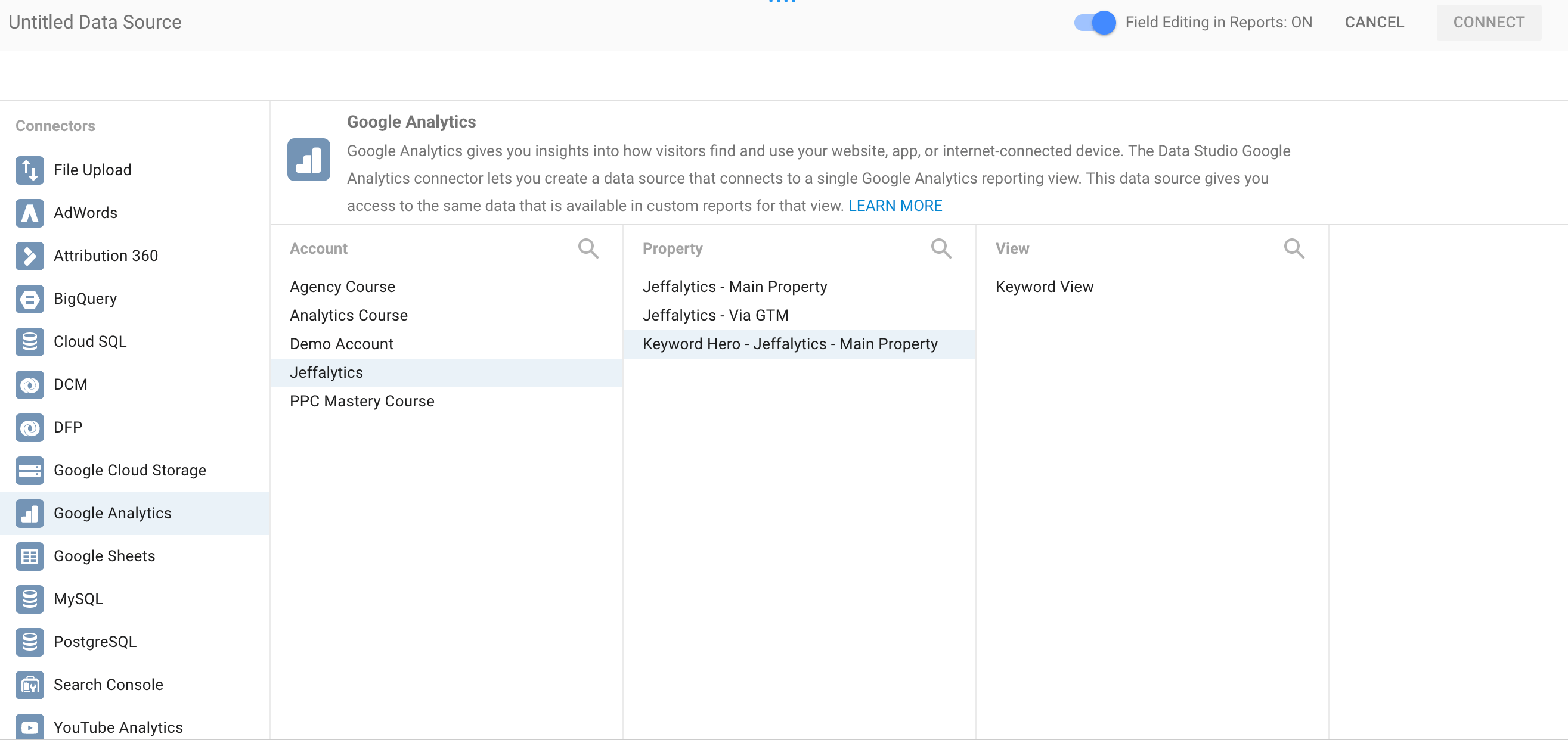Screen dimensions: 1568x740
Task: Open the LEARN MORE link
Action: [x=895, y=206]
